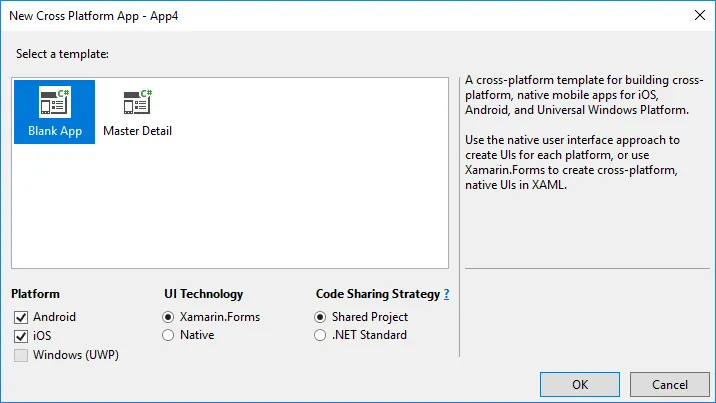Click the Blank App template label
716x403 pixels.
coord(55,132)
